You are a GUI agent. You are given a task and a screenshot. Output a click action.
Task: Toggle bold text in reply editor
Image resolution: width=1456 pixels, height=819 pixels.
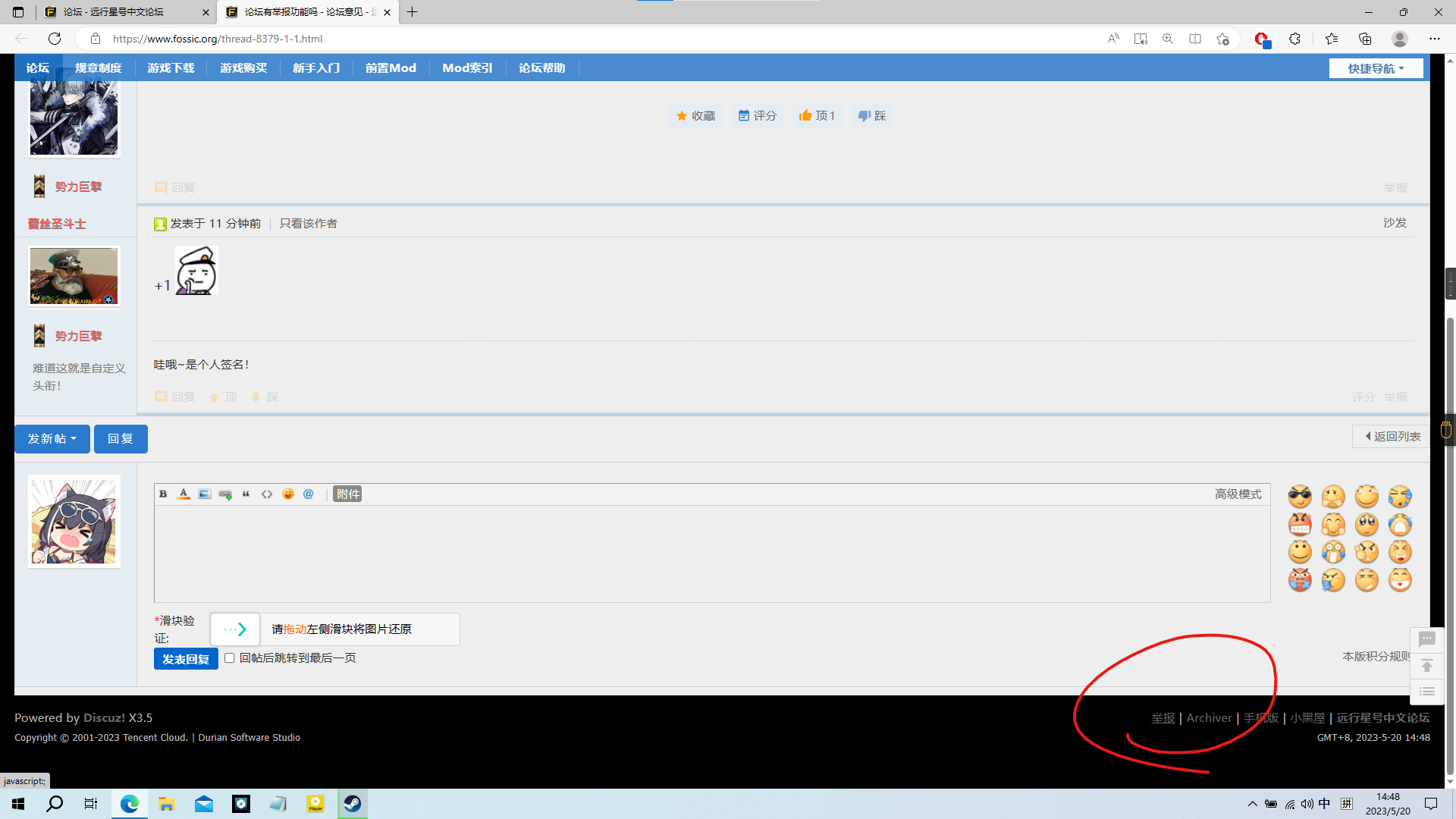point(163,494)
